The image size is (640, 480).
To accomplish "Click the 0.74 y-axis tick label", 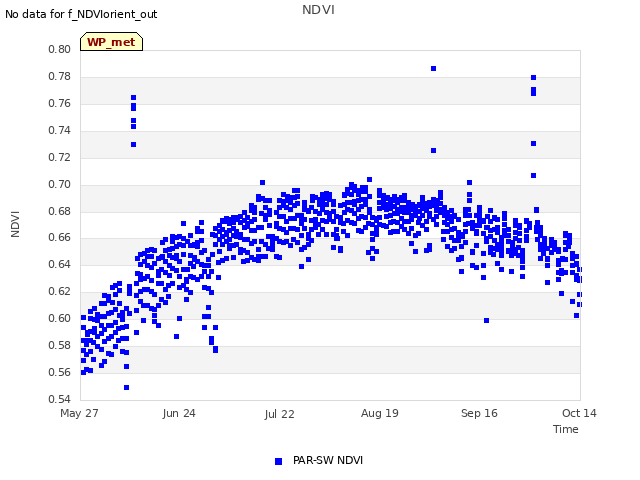I will pos(59,130).
